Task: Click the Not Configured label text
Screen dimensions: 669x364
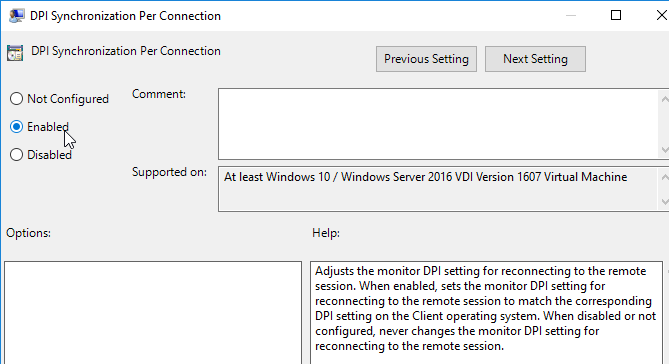Action: pos(68,99)
